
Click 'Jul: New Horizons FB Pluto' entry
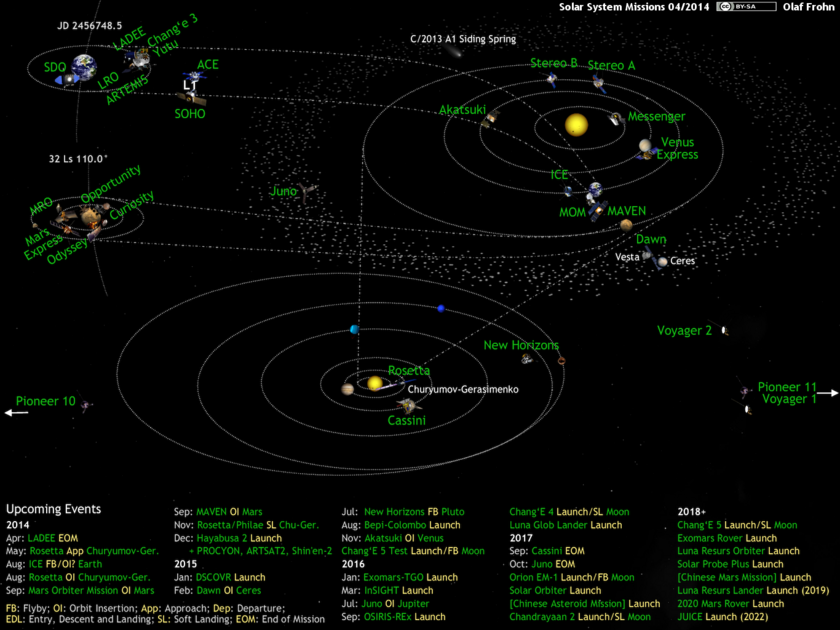coord(403,512)
